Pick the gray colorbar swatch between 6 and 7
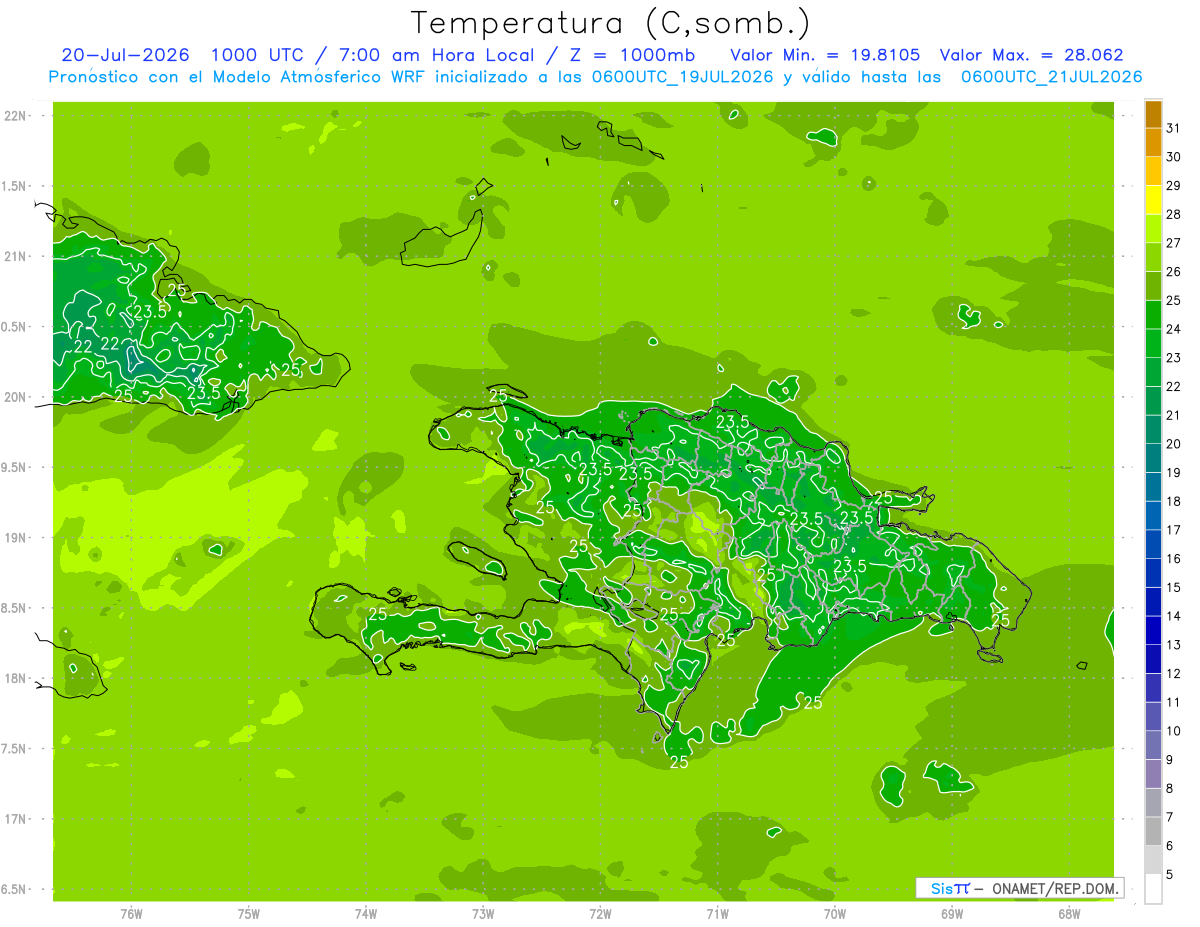 (x=1153, y=830)
